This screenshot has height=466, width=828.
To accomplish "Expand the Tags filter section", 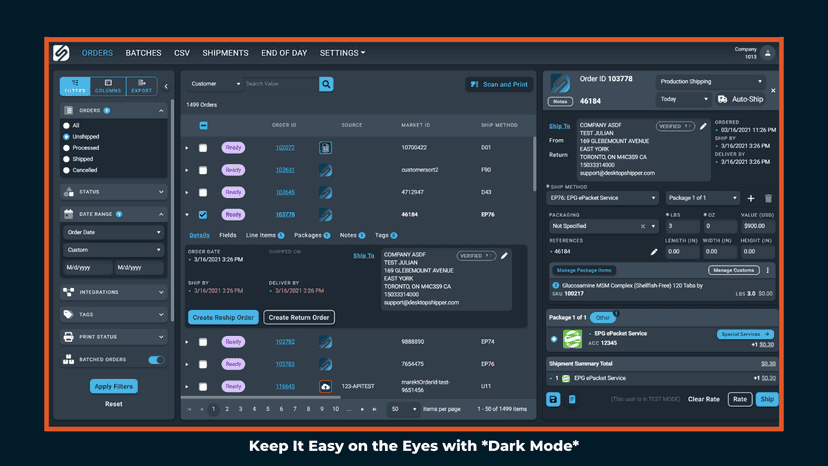I will tap(114, 314).
